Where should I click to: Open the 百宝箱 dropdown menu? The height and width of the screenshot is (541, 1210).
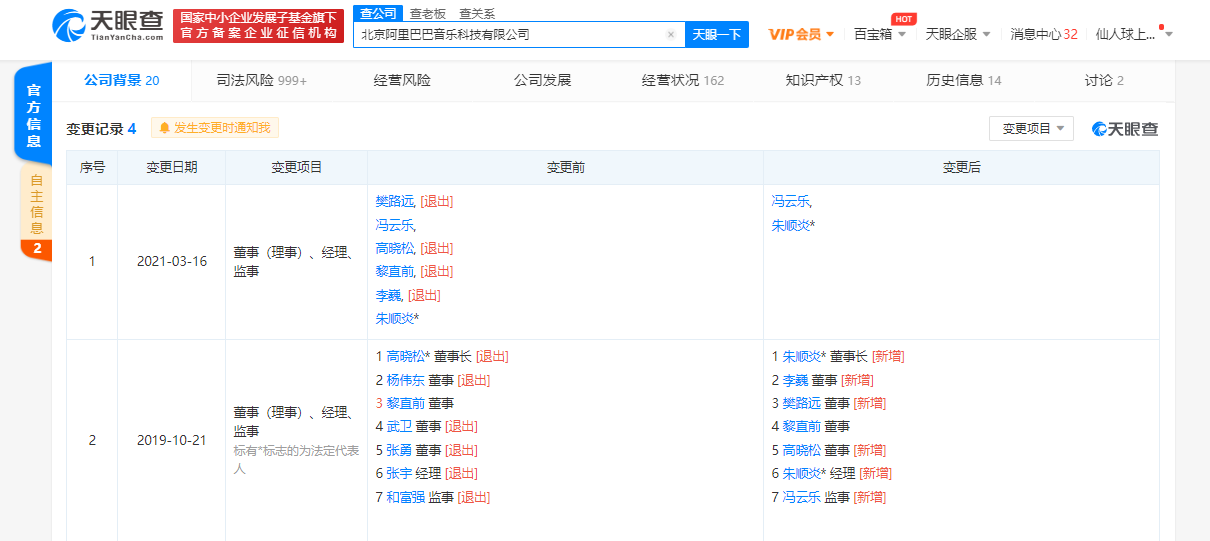tap(880, 34)
